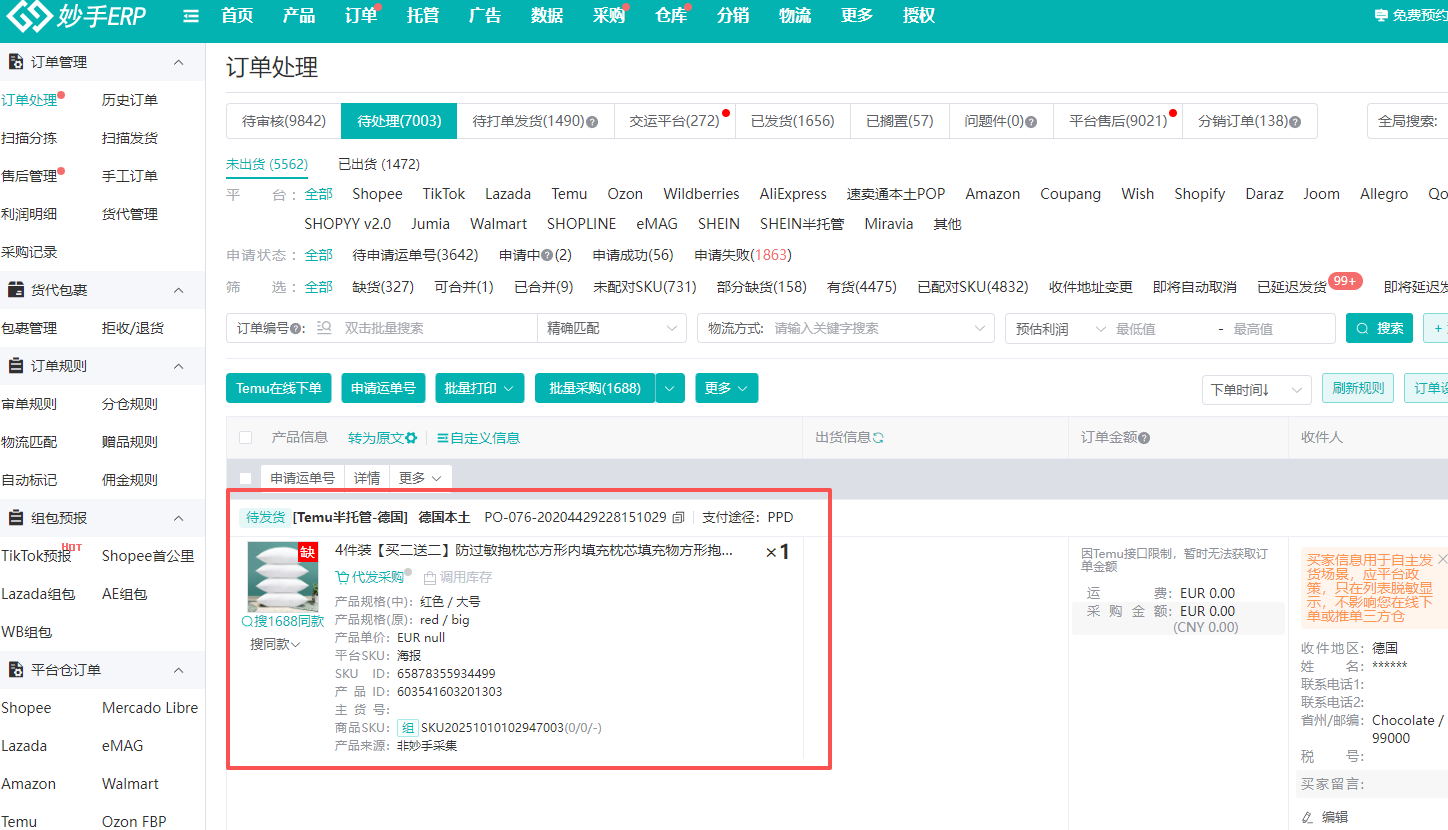This screenshot has width=1448, height=830.
Task: Open the 仓库 top menu
Action: pos(670,15)
